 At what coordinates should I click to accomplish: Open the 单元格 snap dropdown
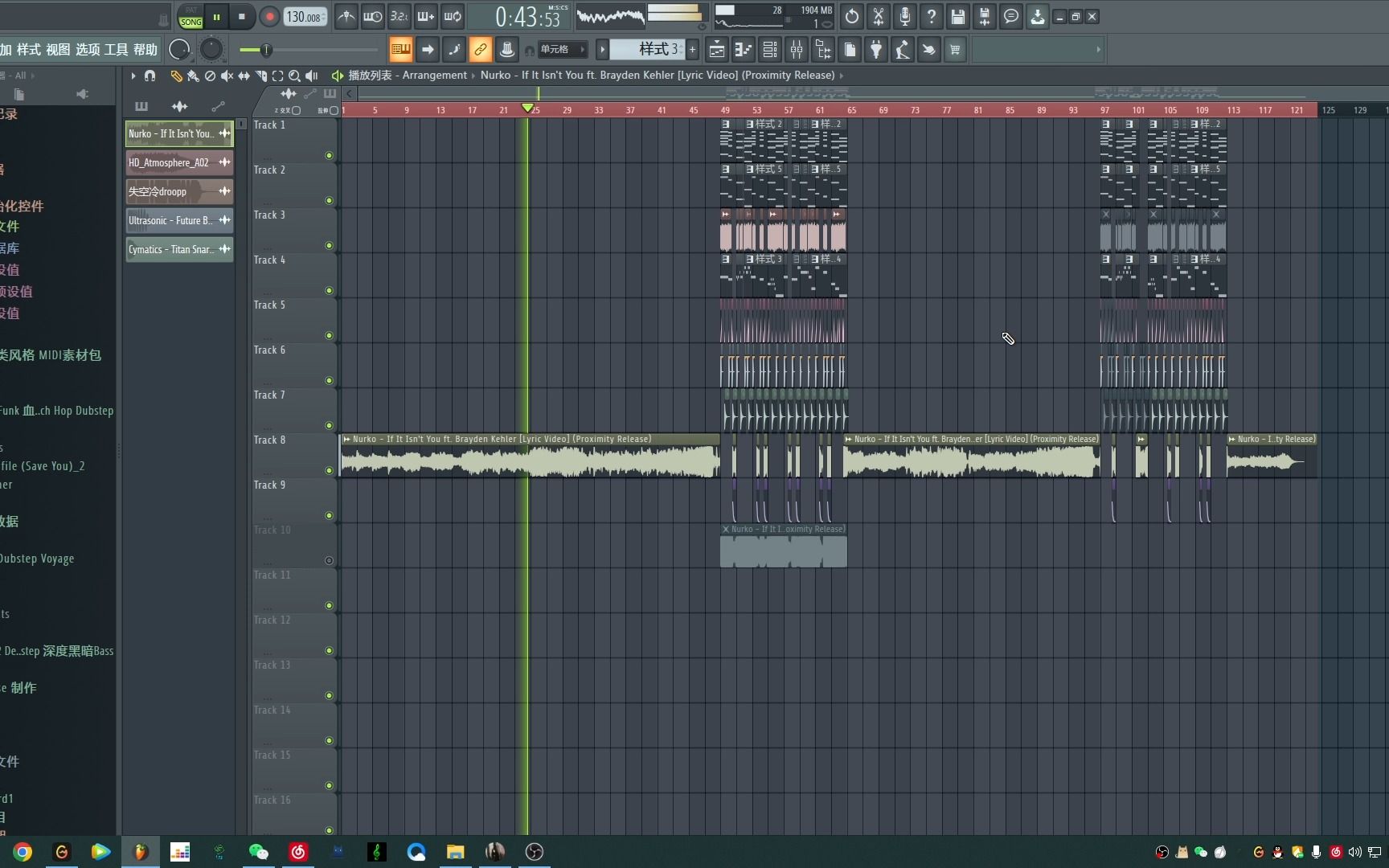(x=562, y=50)
